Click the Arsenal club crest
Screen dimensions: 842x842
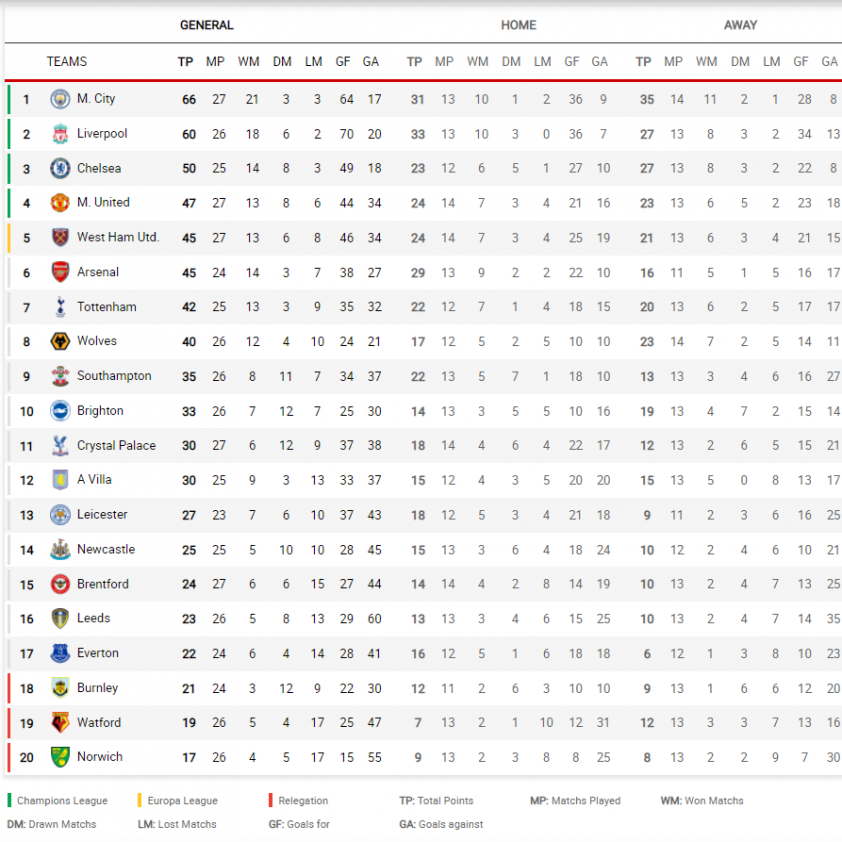pyautogui.click(x=60, y=272)
